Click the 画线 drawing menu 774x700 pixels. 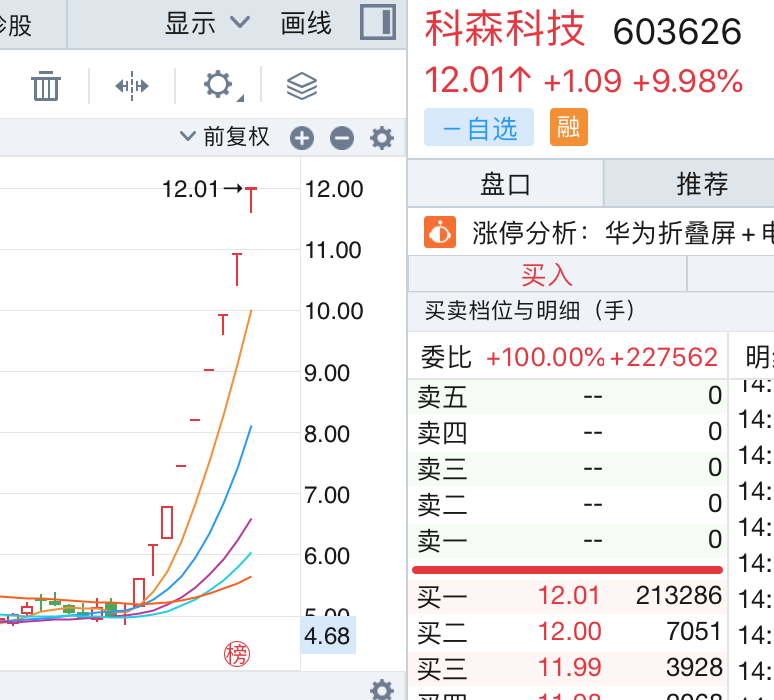click(306, 23)
